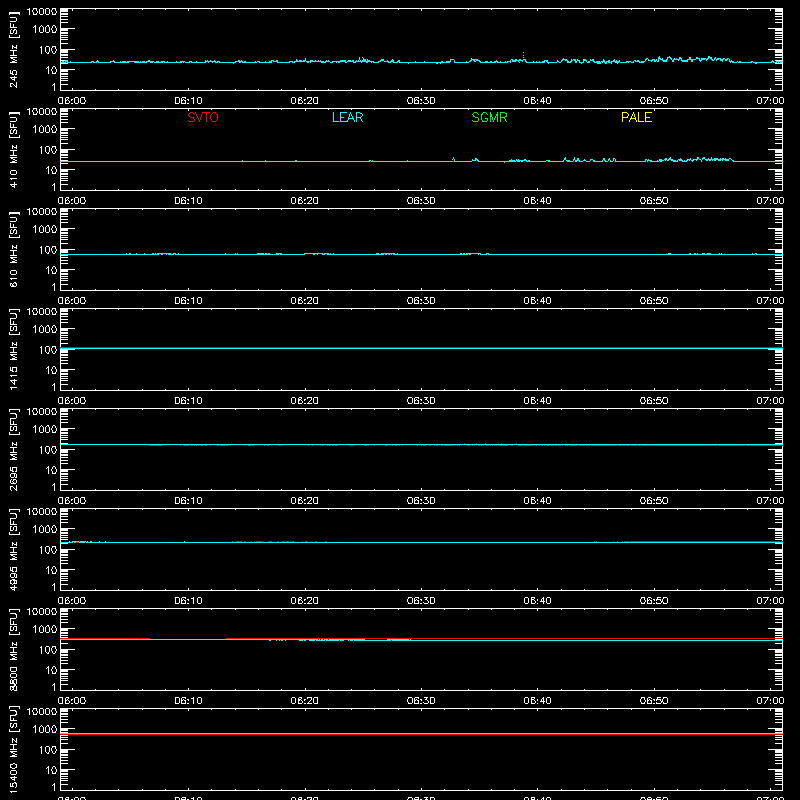Click the 06:10 time label under 245 MHz panel
This screenshot has height=800, width=800.
pyautogui.click(x=188, y=101)
